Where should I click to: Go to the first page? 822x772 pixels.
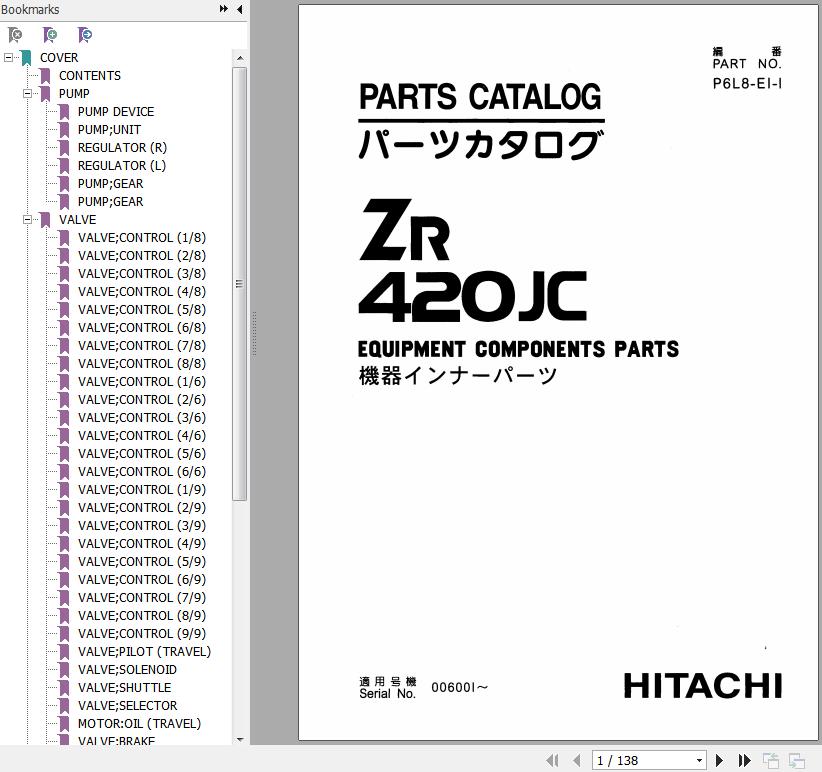click(x=553, y=760)
